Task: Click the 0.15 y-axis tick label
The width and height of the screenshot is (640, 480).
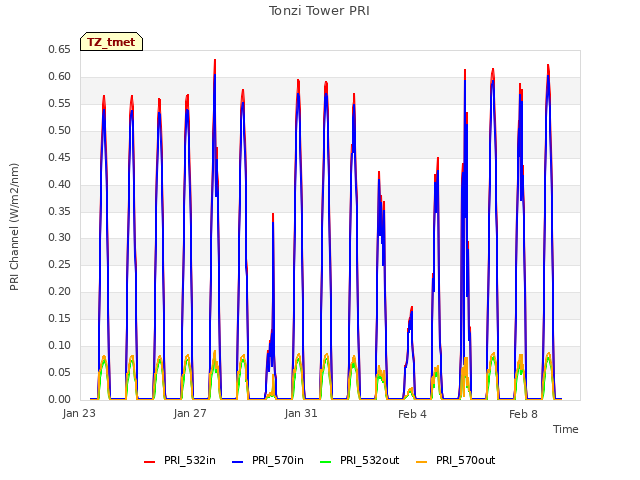Action: (60, 318)
